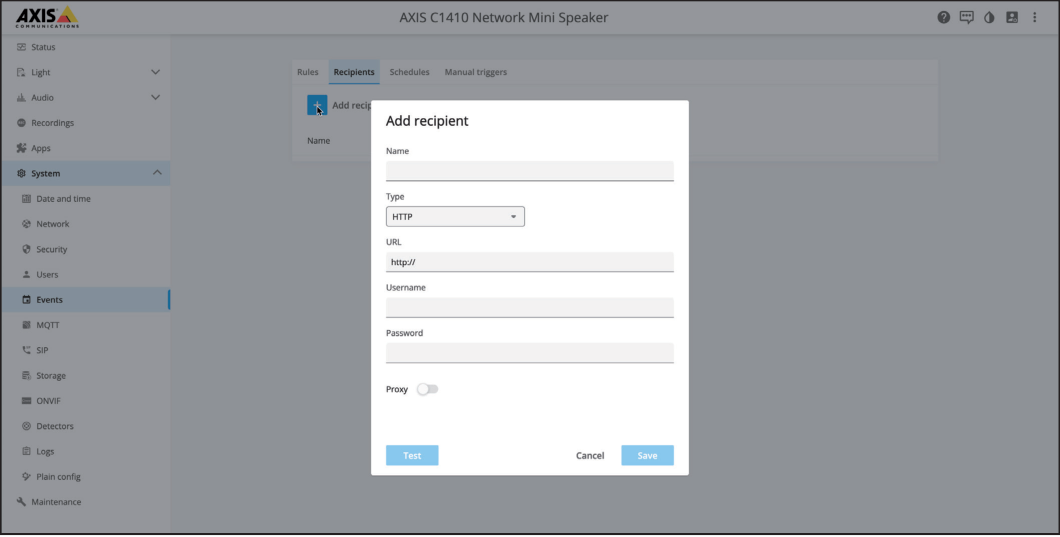1060x537 pixels.
Task: Collapse the System menu chevron
Action: (157, 173)
